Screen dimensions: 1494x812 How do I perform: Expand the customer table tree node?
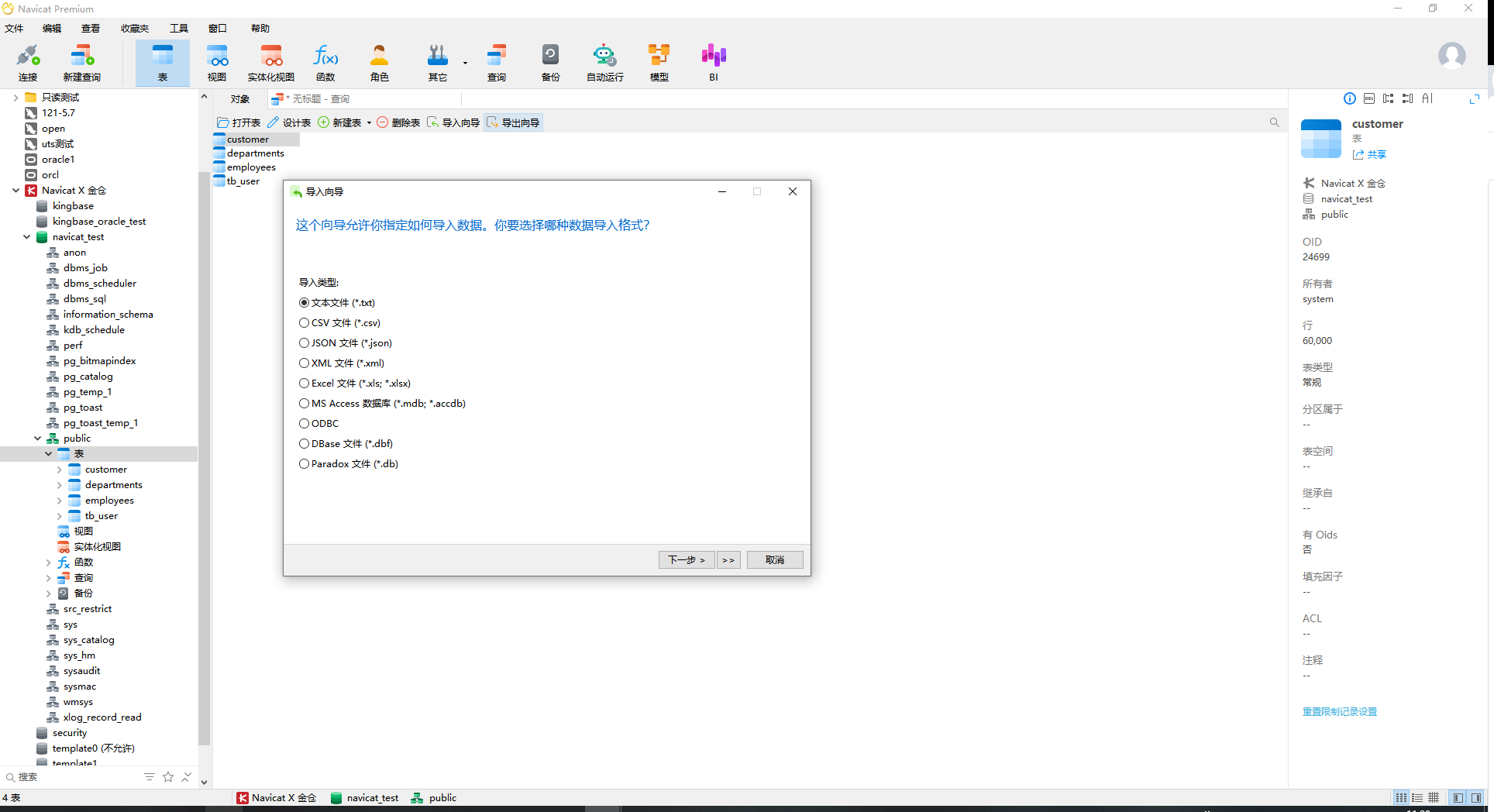coord(60,470)
